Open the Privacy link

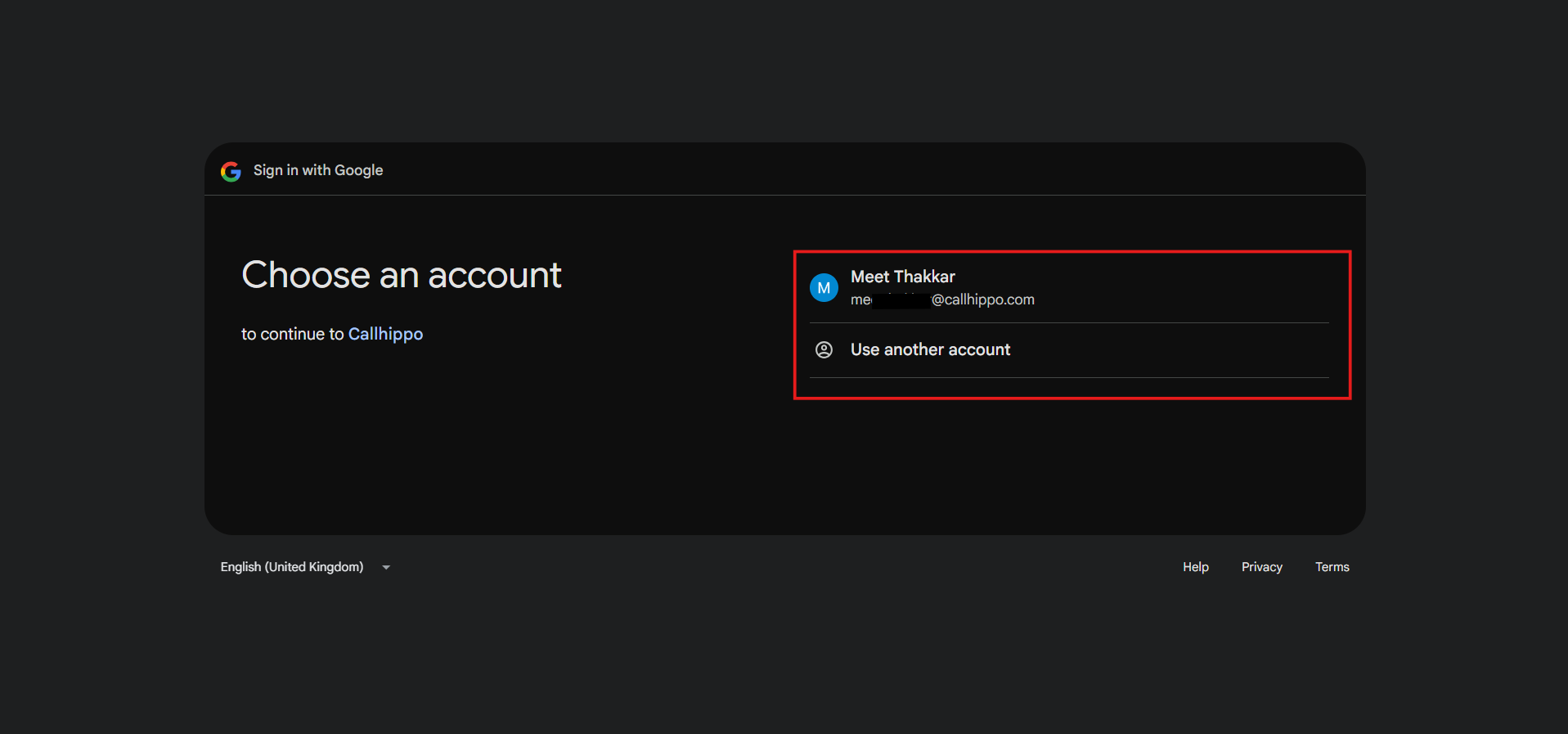(x=1261, y=567)
